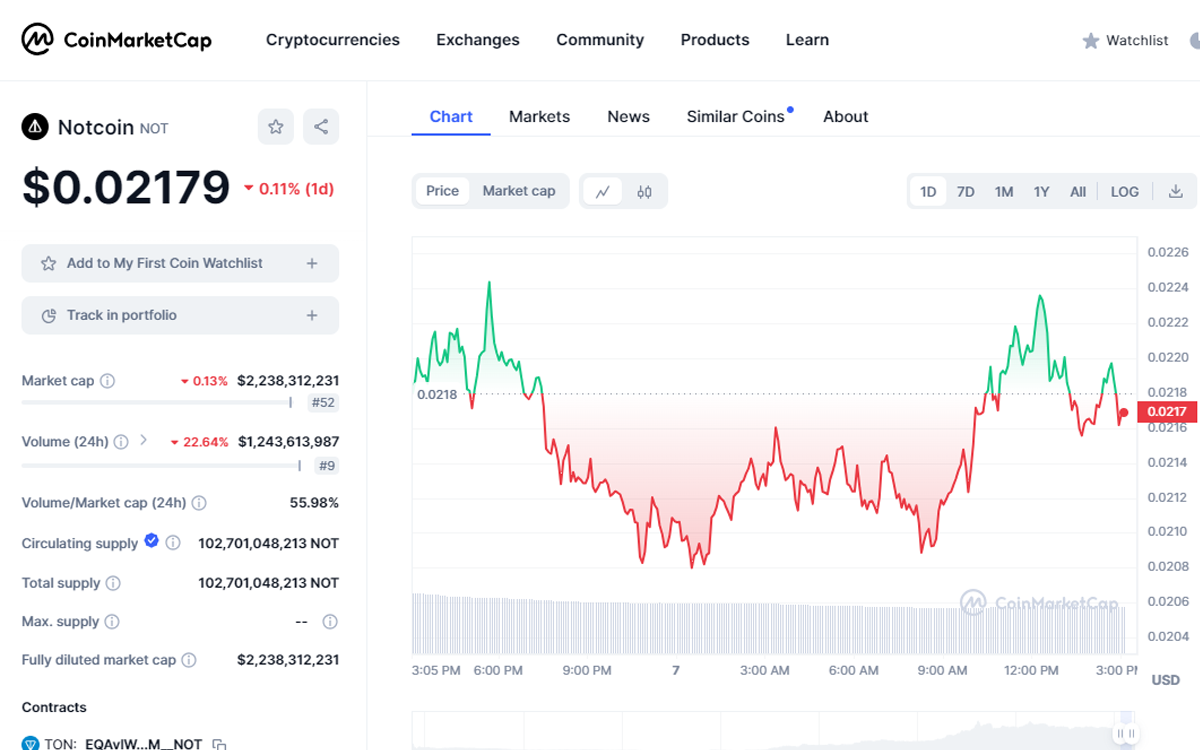The image size is (1200, 750).
Task: Click the chart range slider handle
Action: click(1126, 734)
